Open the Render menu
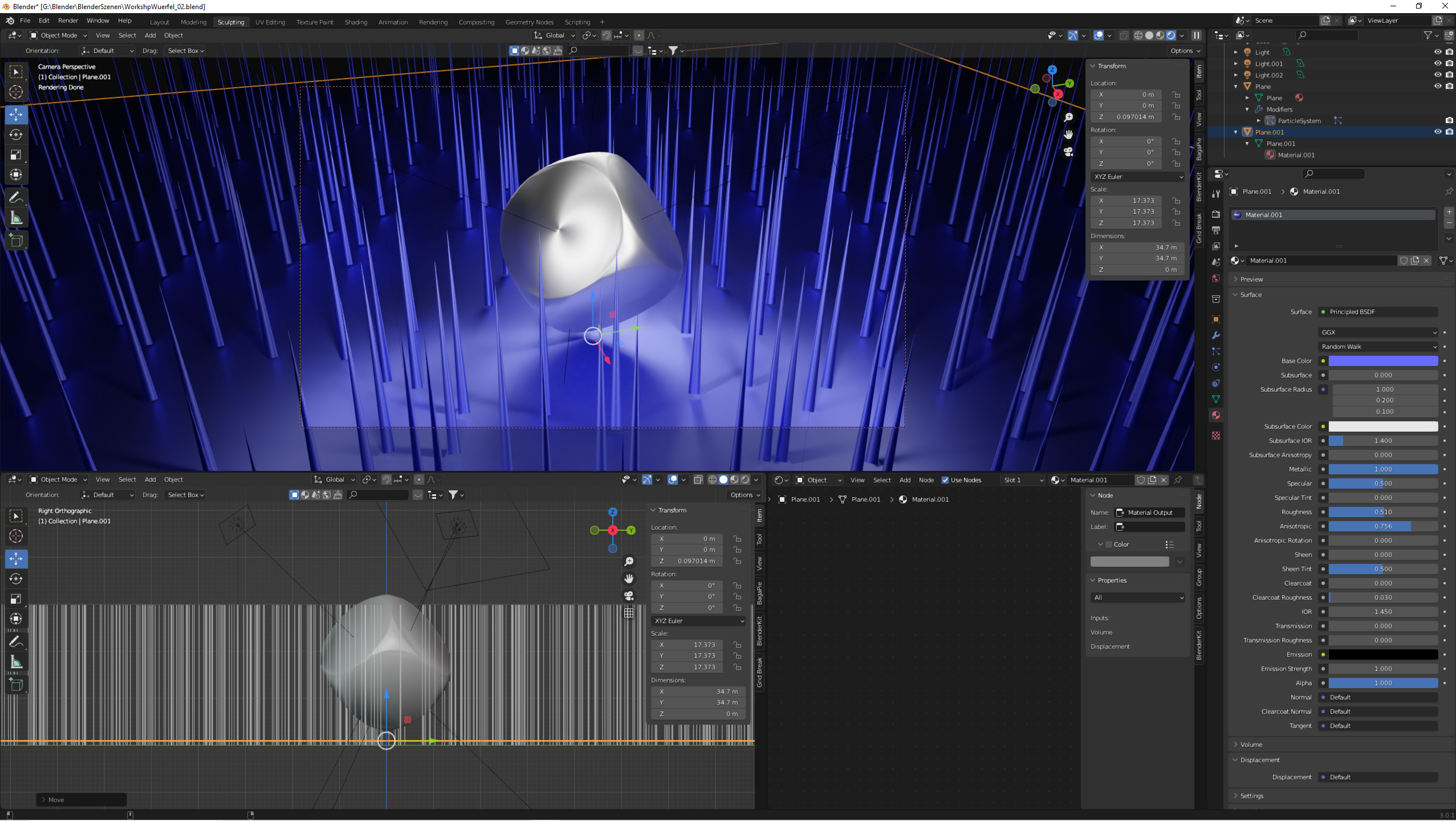This screenshot has height=821, width=1456. coord(68,21)
